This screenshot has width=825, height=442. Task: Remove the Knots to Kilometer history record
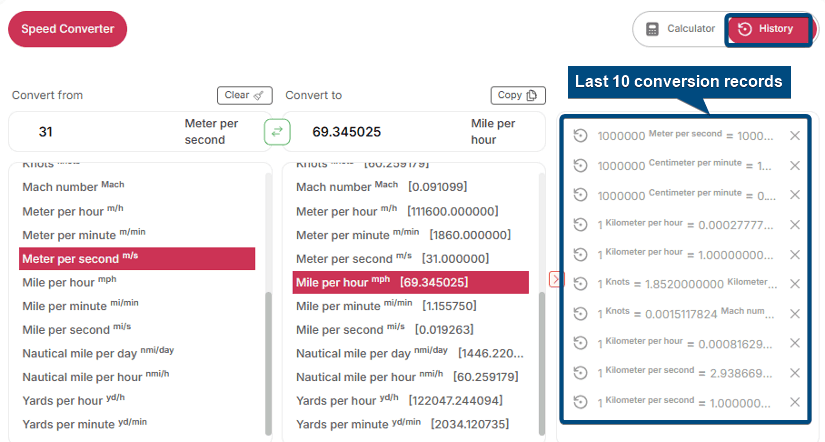795,283
